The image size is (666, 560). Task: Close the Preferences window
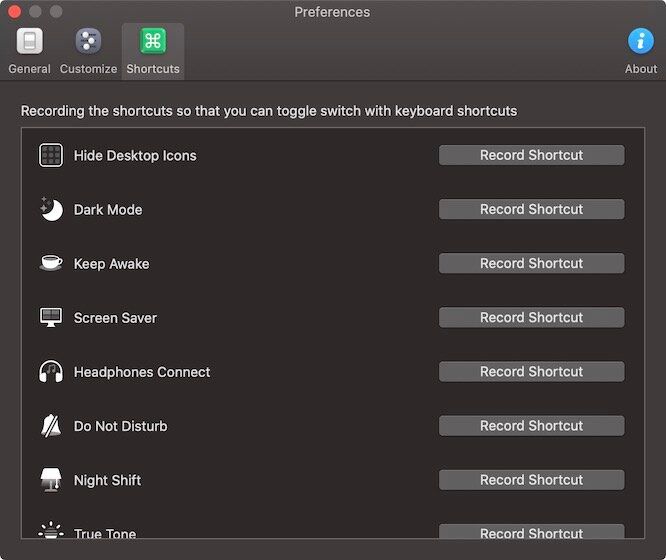pyautogui.click(x=15, y=12)
